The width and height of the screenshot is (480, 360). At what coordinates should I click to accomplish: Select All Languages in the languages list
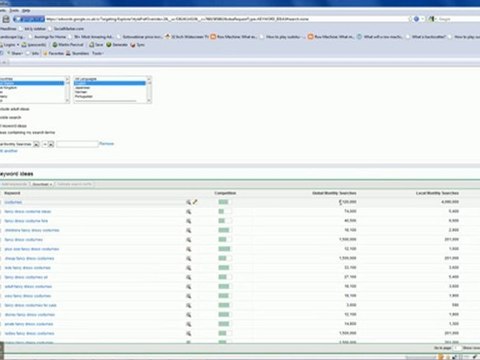pyautogui.click(x=86, y=79)
